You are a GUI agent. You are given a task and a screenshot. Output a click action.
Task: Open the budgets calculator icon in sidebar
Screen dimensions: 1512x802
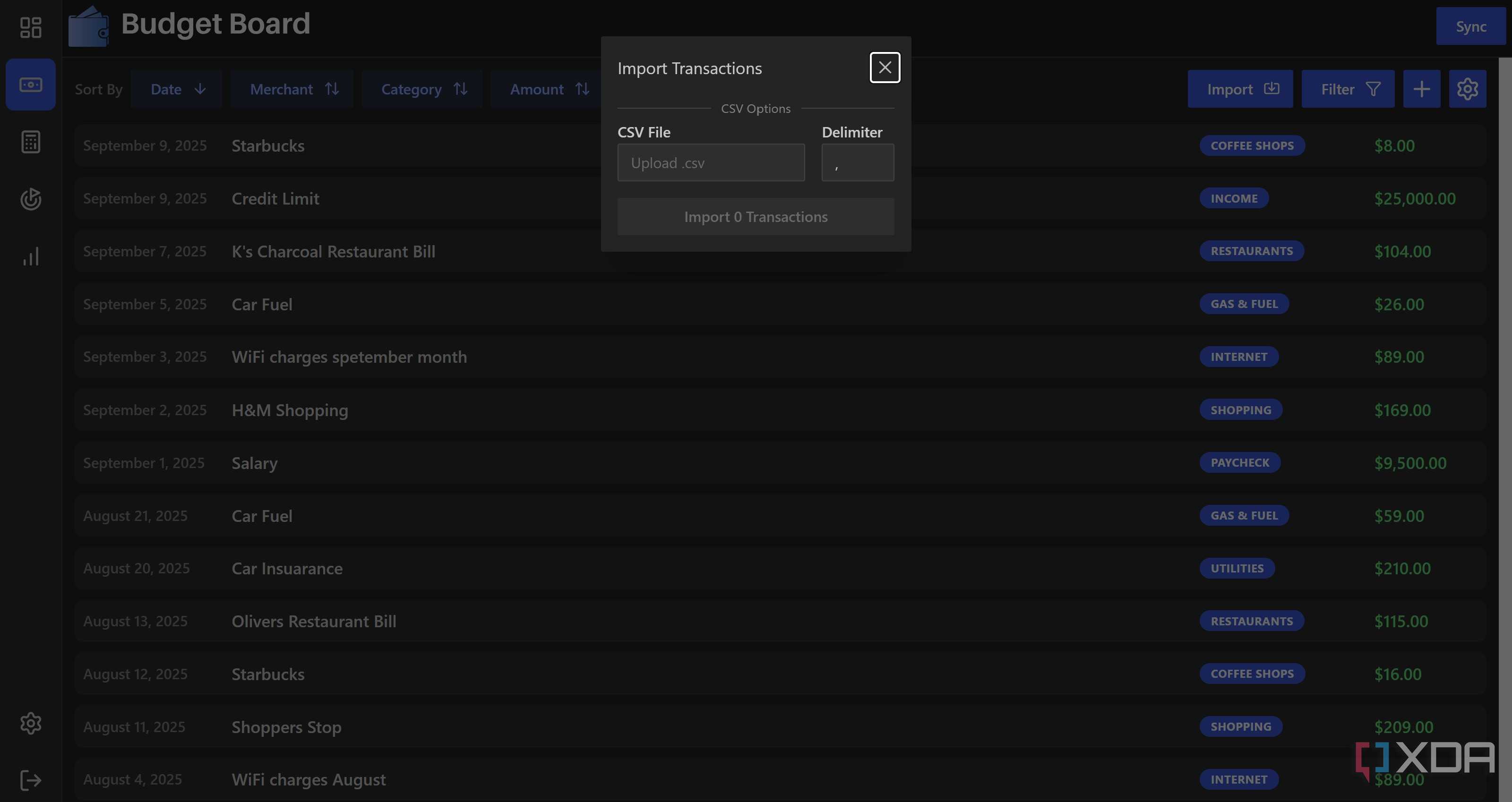[31, 141]
